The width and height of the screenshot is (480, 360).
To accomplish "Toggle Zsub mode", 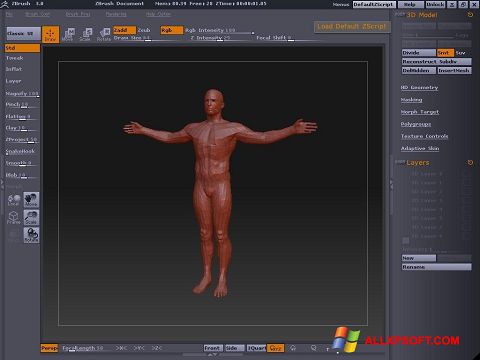I will [x=144, y=30].
